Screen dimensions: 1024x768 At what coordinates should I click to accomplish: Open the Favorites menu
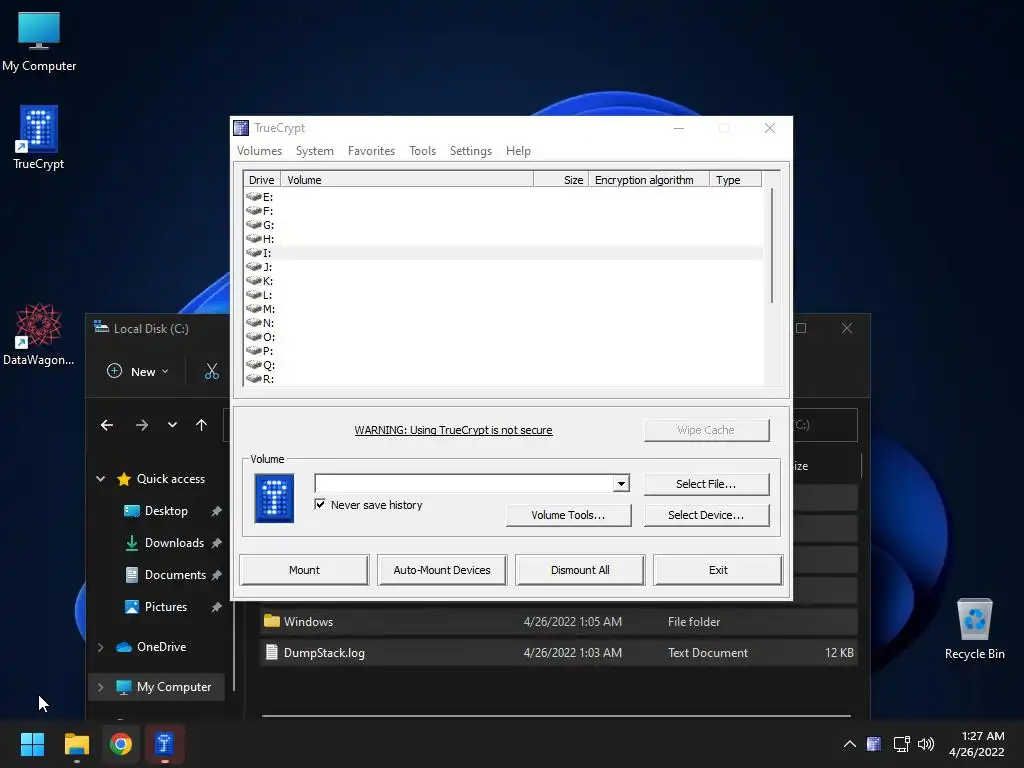point(371,151)
